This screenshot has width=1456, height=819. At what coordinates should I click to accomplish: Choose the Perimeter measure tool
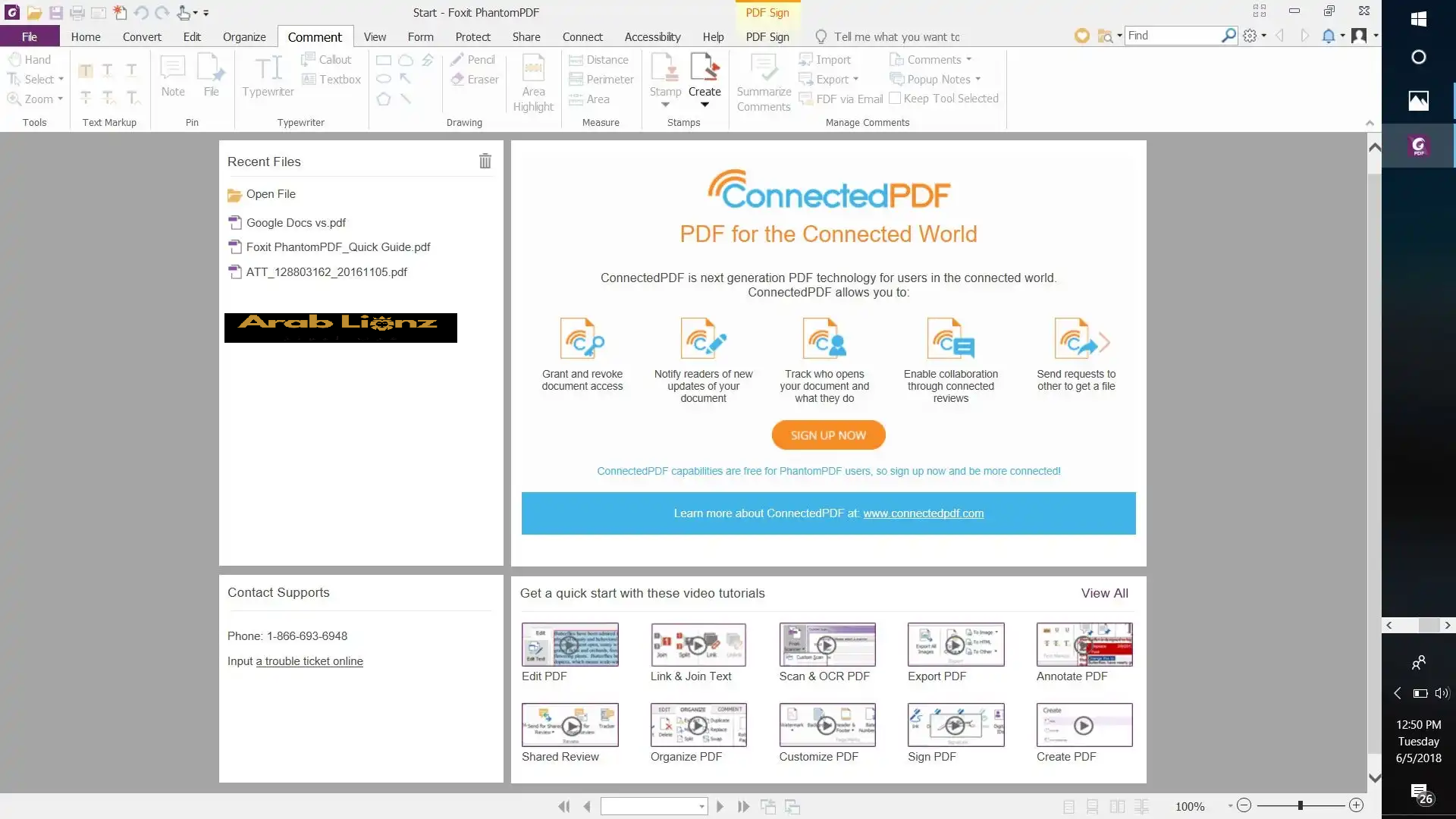click(x=601, y=79)
